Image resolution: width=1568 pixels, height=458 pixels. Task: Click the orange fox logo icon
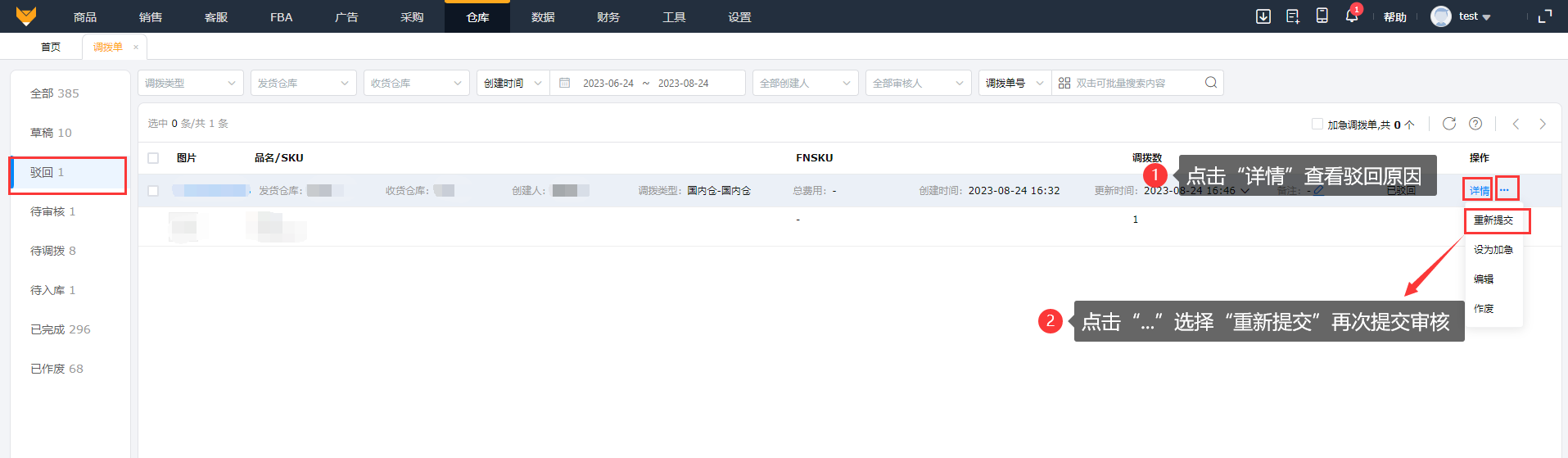pos(26,16)
